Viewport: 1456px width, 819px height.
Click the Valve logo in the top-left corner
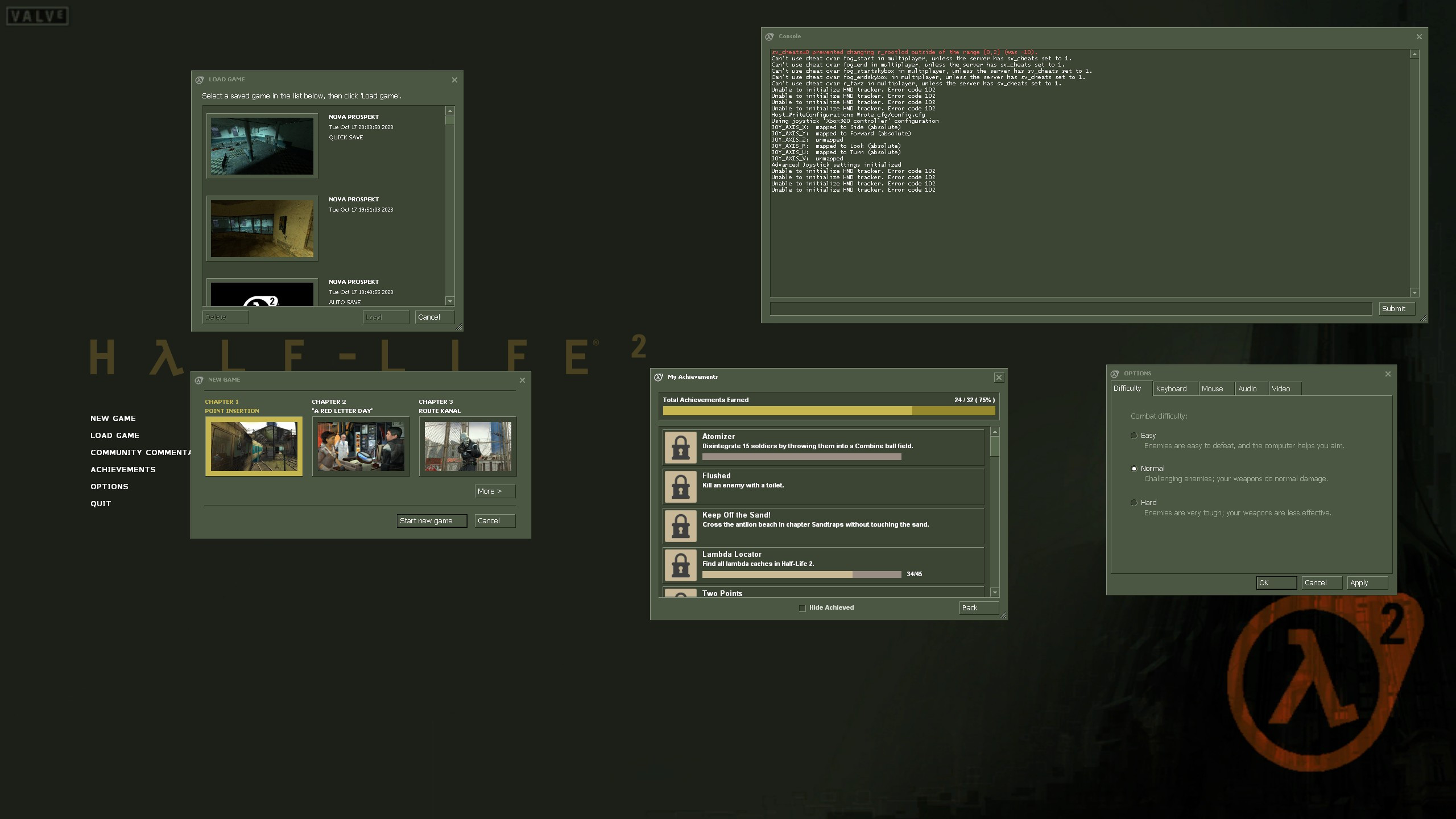point(36,15)
